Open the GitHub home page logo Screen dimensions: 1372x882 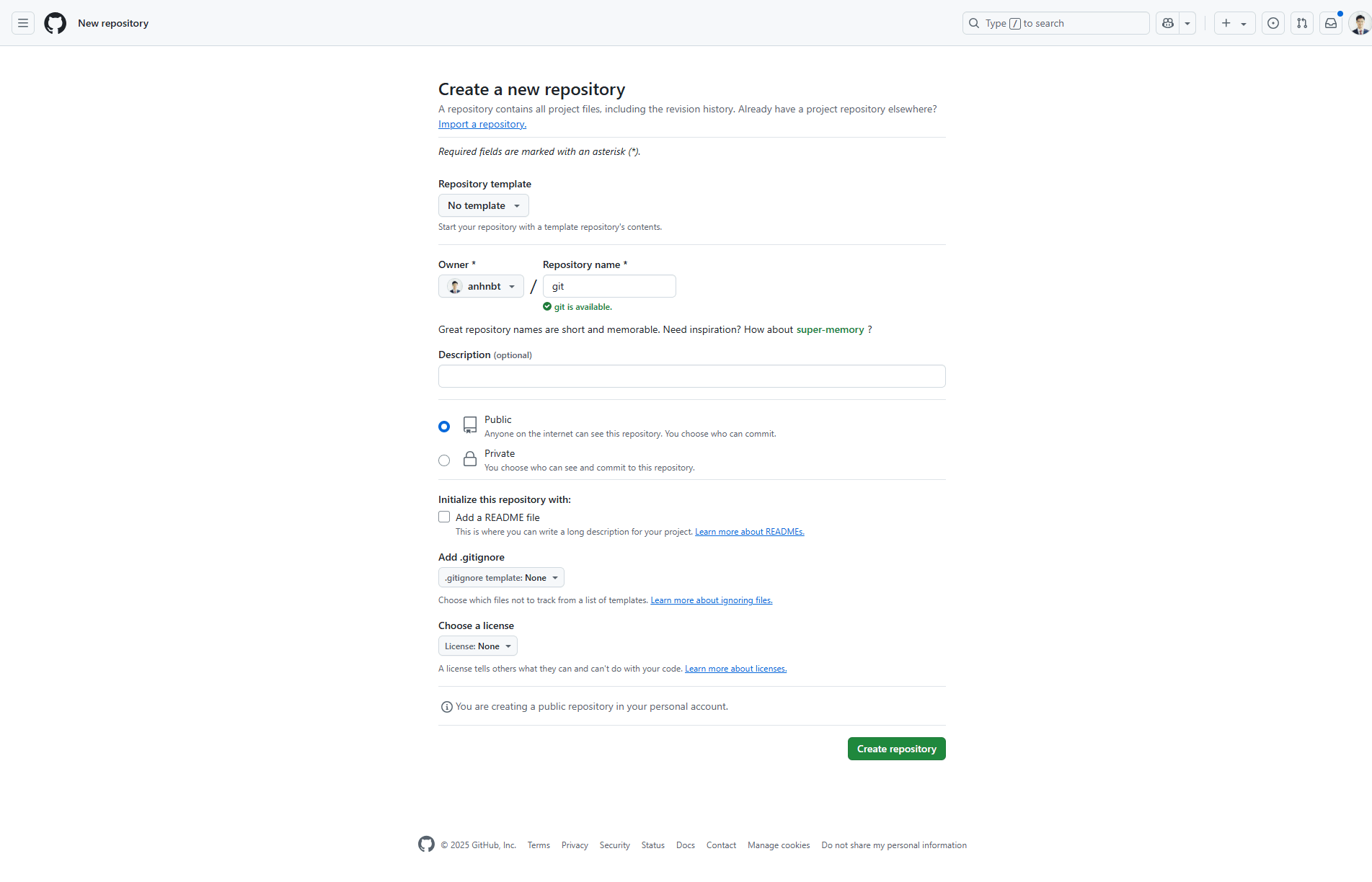(55, 22)
